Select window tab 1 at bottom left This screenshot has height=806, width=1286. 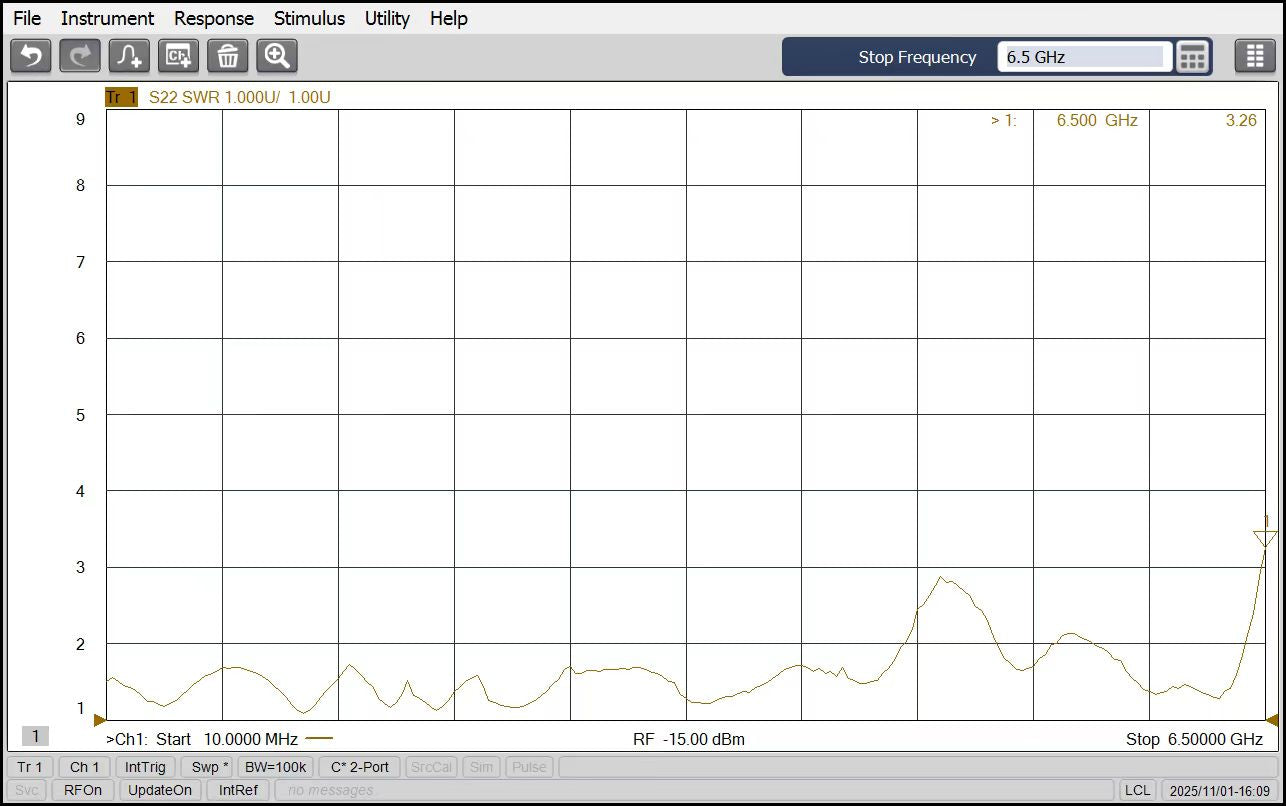(34, 736)
